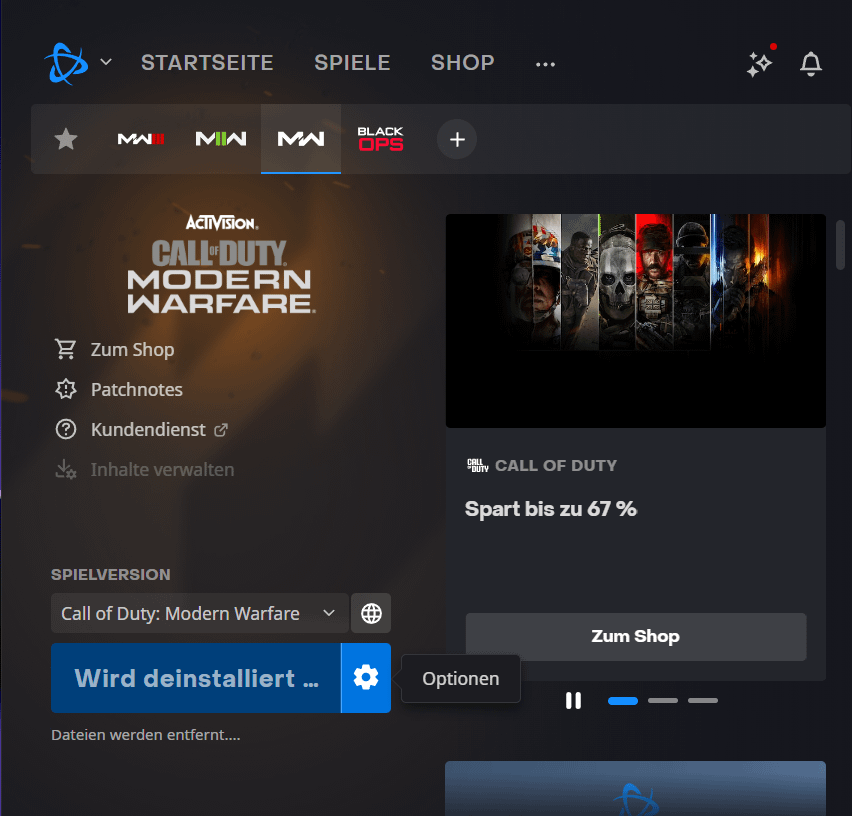Click the sparkle news icon

click(x=759, y=64)
